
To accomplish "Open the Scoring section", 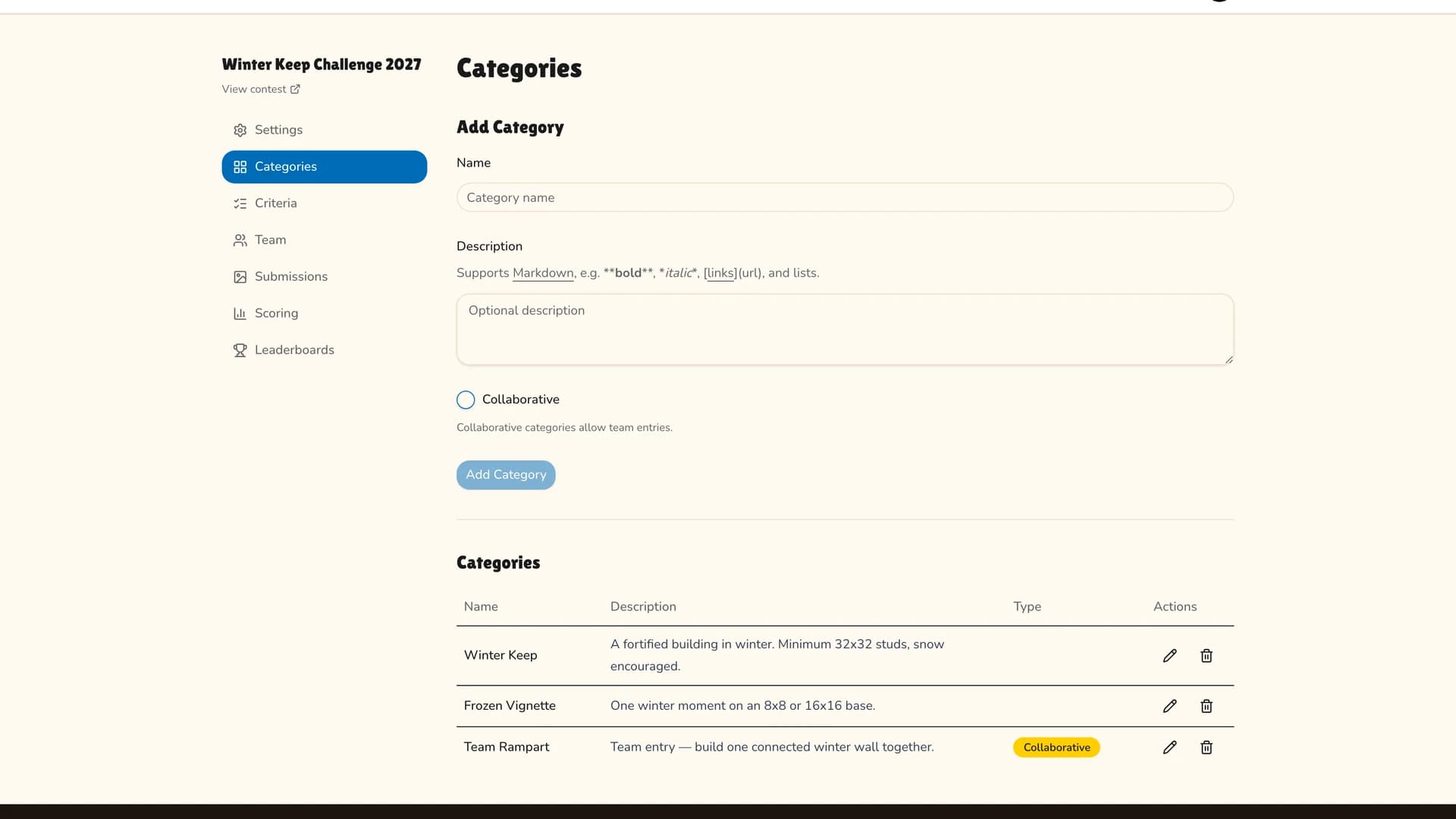I will [x=324, y=313].
